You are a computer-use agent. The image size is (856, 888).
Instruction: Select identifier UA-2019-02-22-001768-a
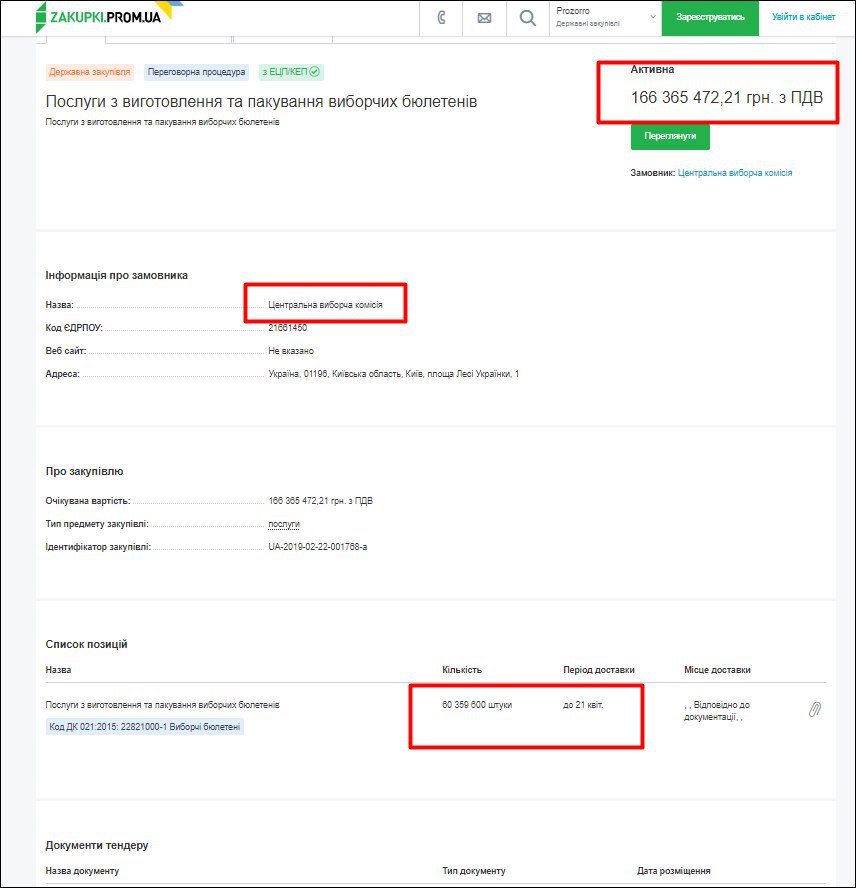click(318, 547)
